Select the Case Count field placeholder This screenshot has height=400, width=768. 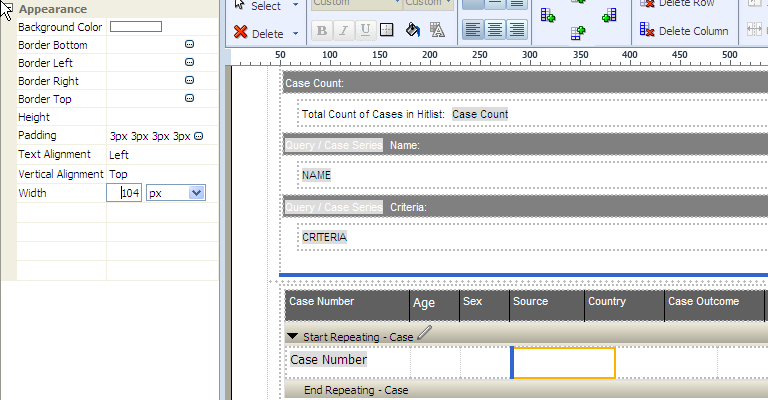pos(480,114)
